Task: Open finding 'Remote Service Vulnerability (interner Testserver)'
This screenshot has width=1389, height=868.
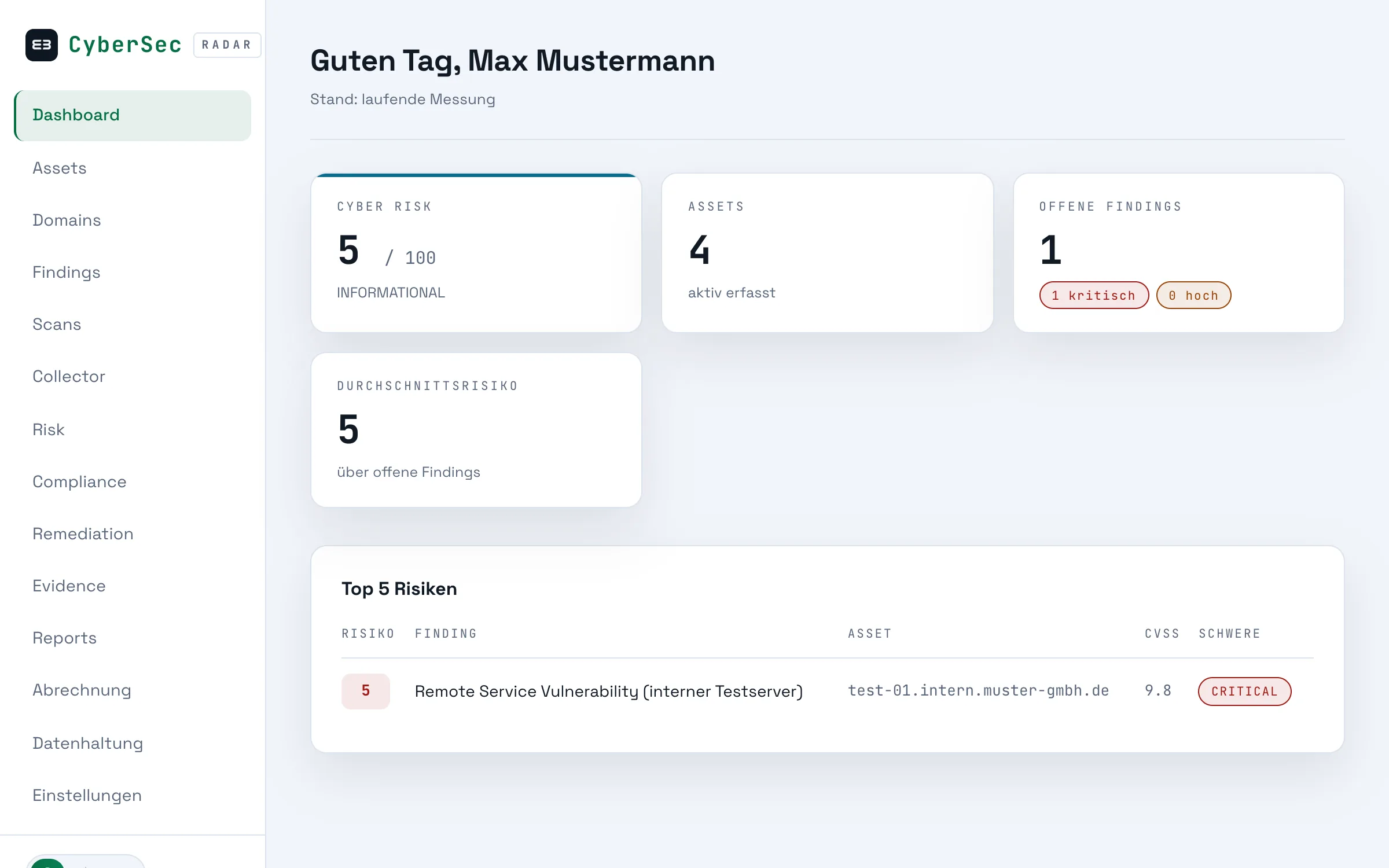Action: [x=609, y=692]
